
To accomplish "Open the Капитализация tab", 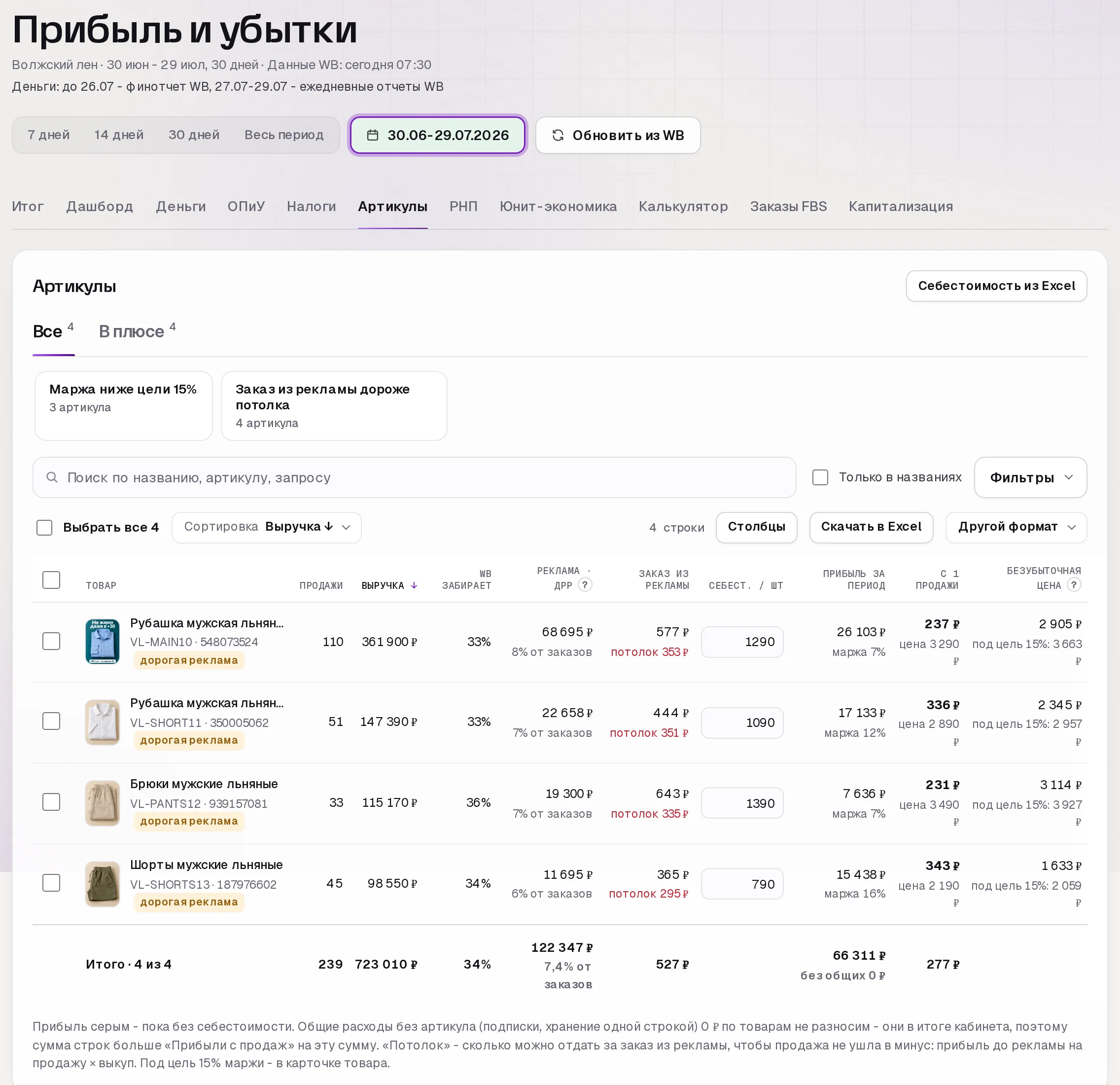I will pyautogui.click(x=901, y=206).
